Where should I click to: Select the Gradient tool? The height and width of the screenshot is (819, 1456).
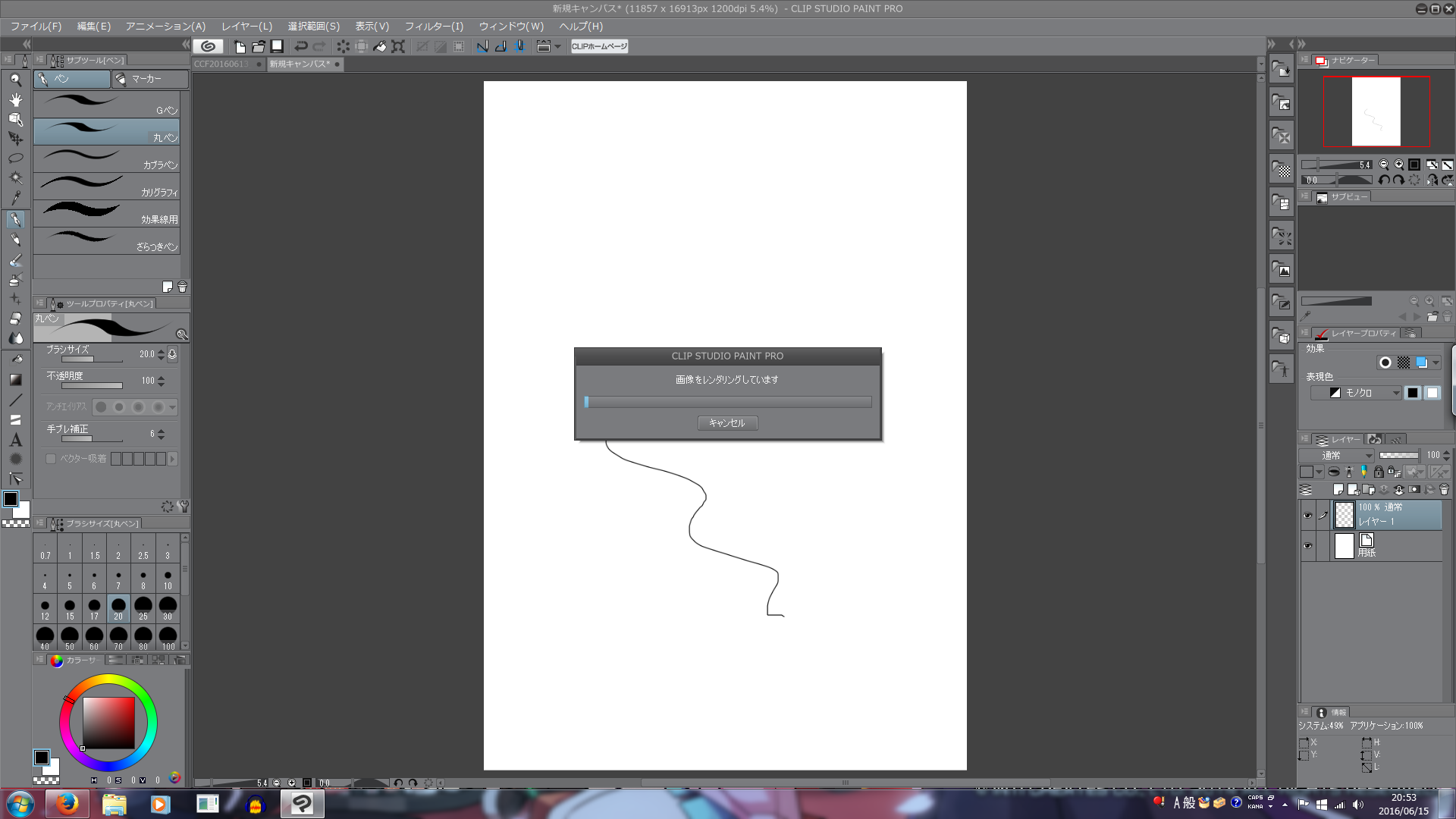[15, 379]
